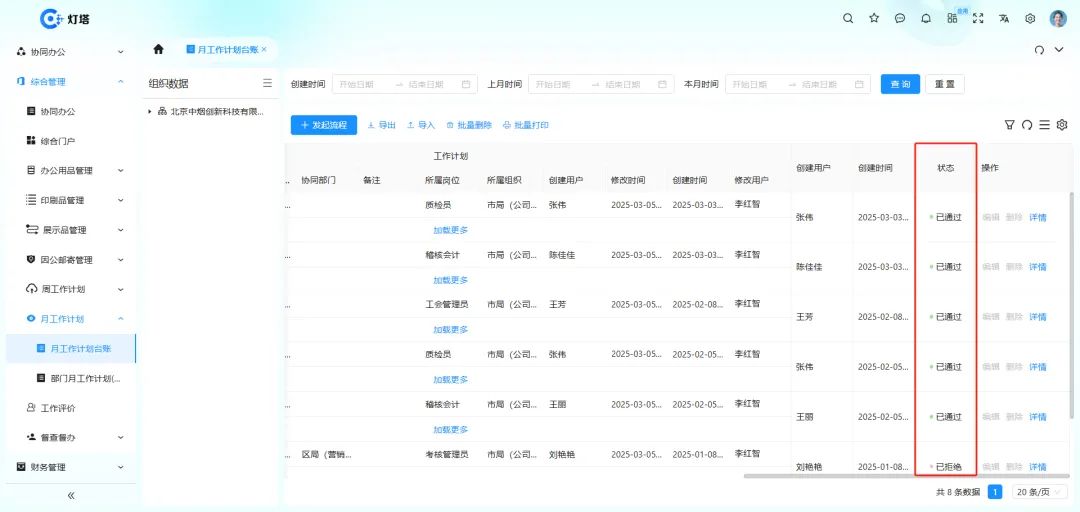This screenshot has width=1080, height=512.
Task: Expand the tab list chevron at top right
Action: pyautogui.click(x=1059, y=50)
